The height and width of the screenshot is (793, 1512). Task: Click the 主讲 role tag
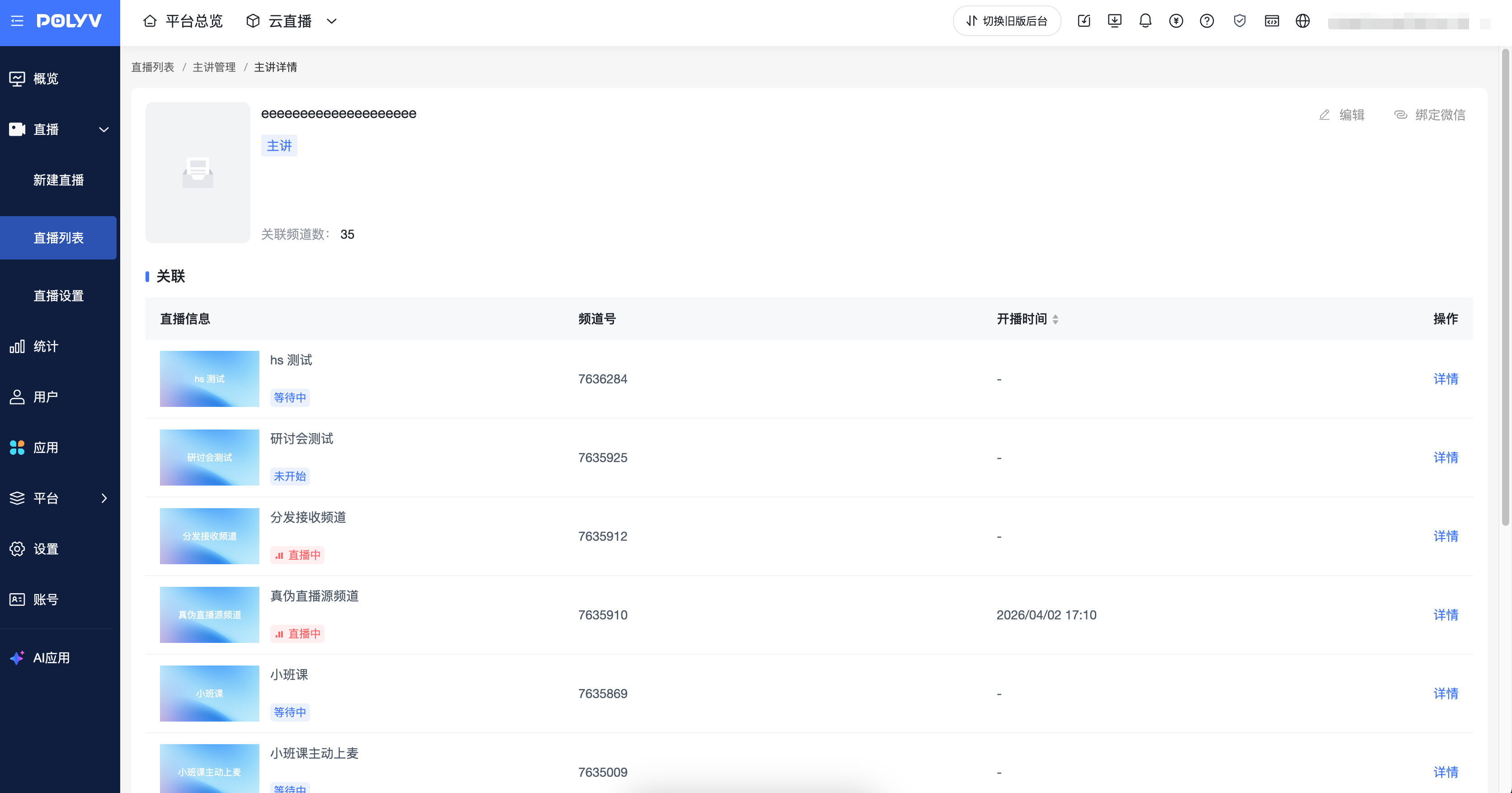[279, 146]
